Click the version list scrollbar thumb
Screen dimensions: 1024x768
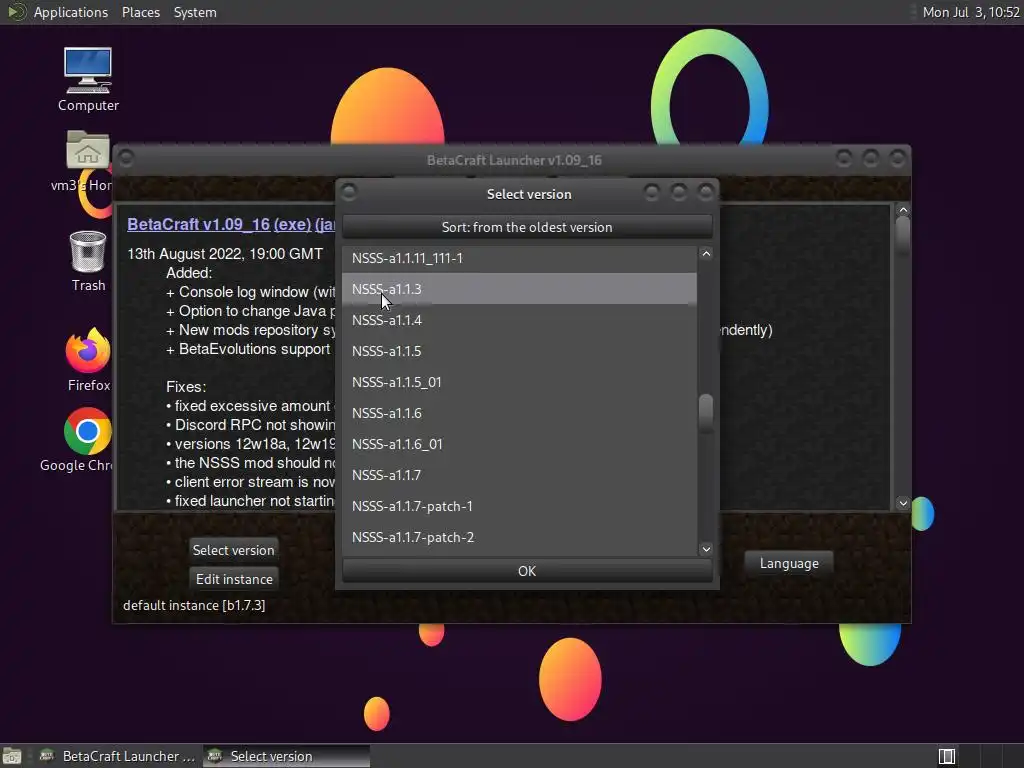(706, 413)
